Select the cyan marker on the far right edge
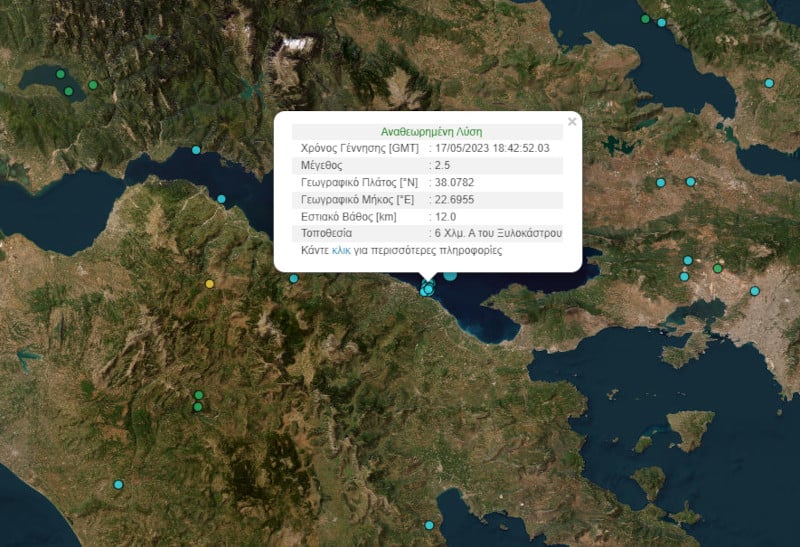This screenshot has width=800, height=547. click(x=769, y=83)
